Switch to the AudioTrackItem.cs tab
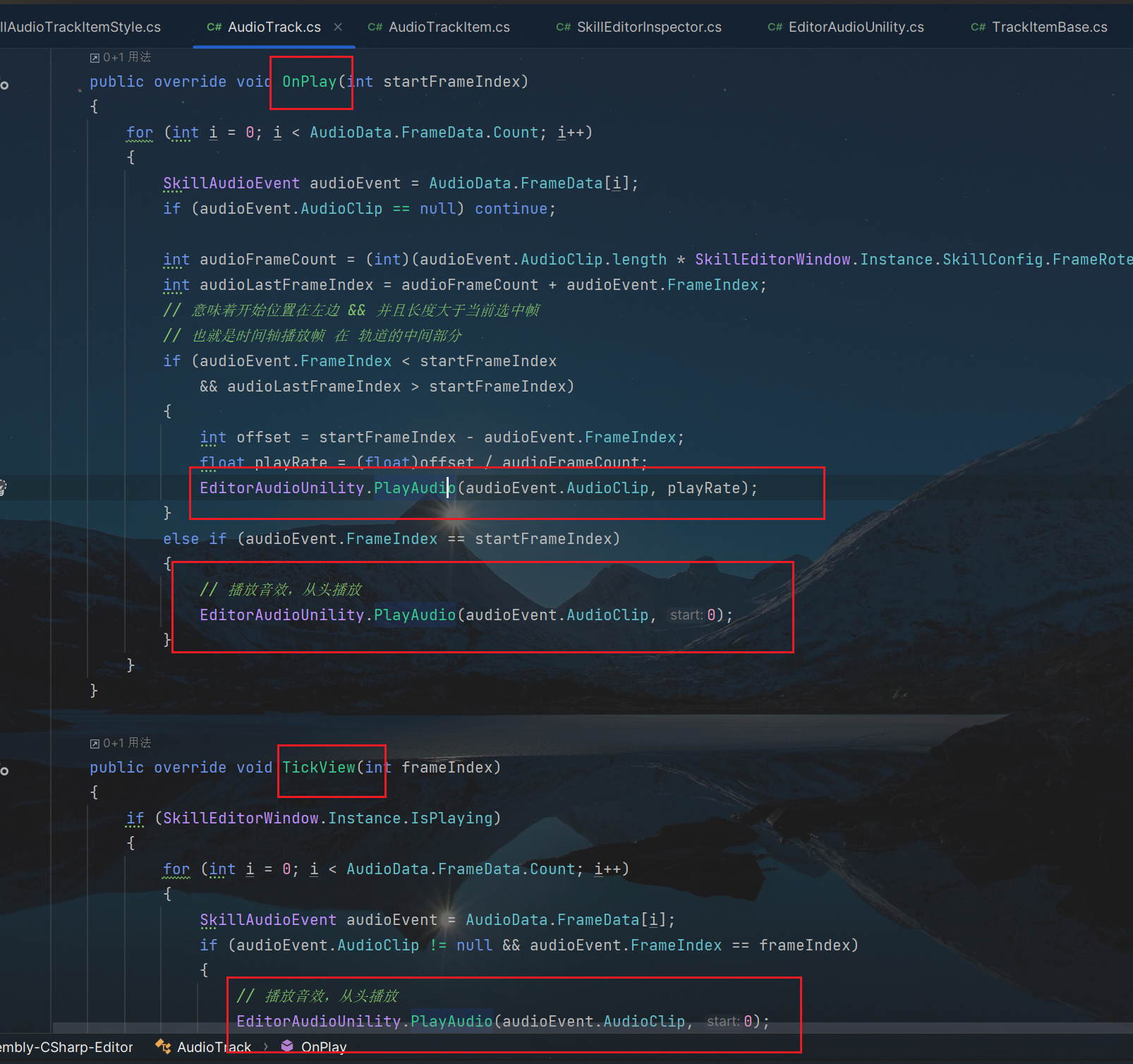 pyautogui.click(x=449, y=28)
